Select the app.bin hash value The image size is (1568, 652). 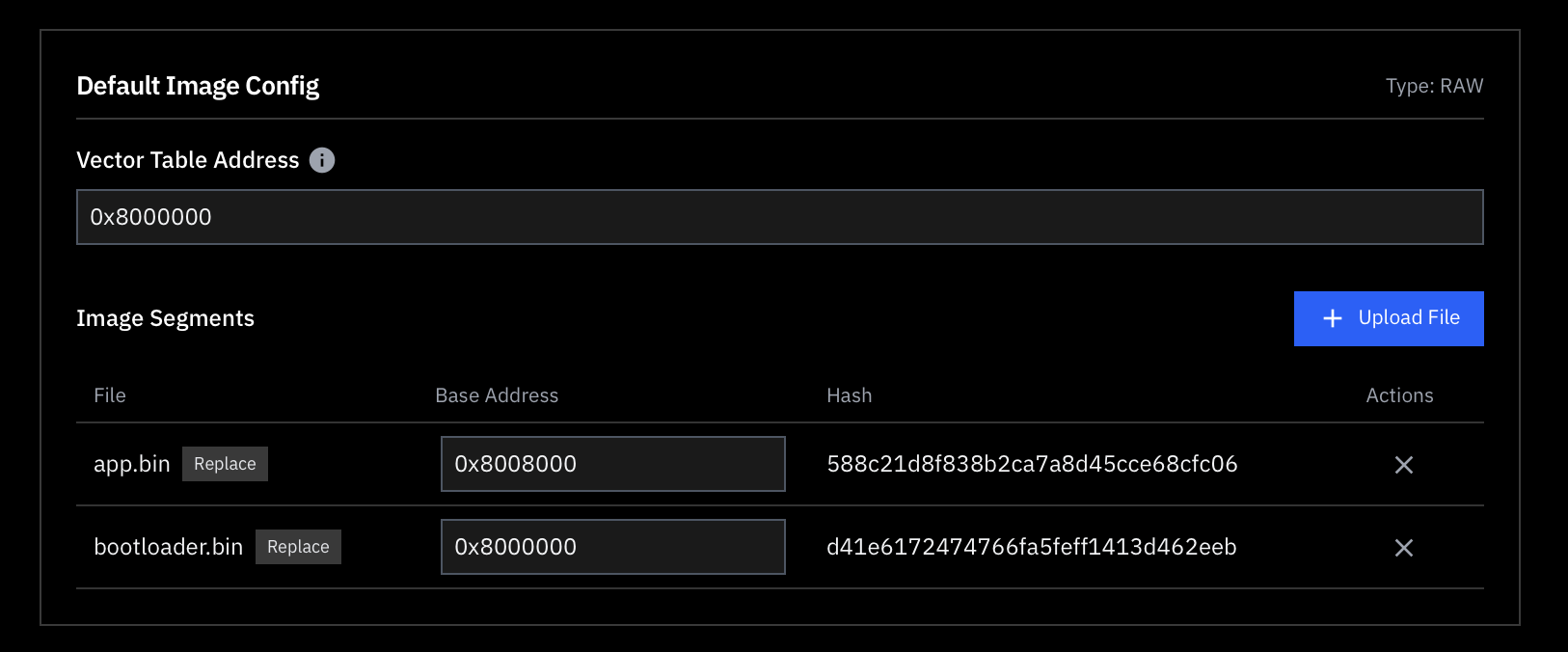pos(1032,464)
